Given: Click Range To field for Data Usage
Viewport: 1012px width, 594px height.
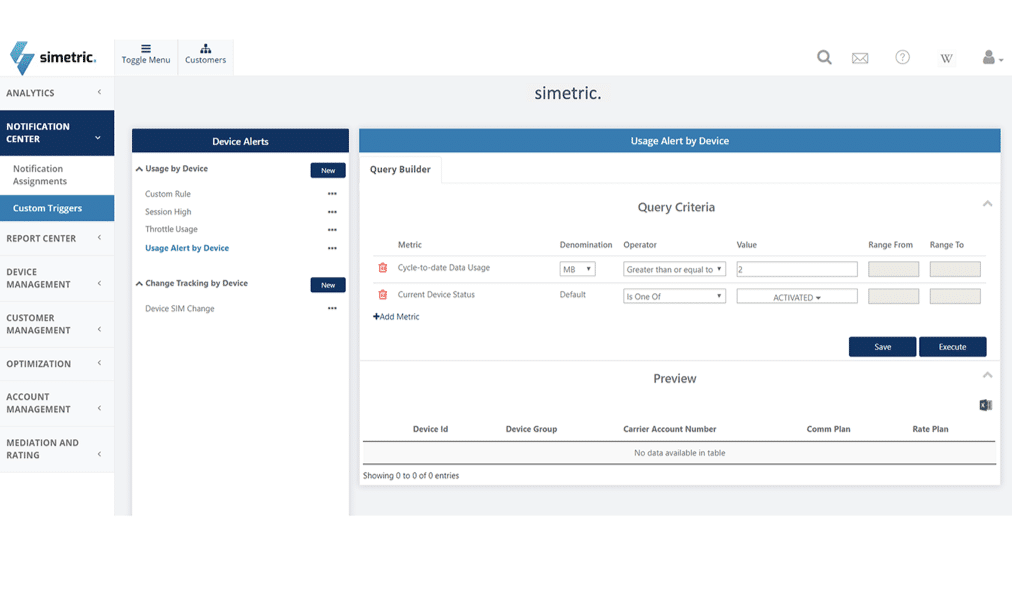Looking at the screenshot, I should (x=955, y=269).
